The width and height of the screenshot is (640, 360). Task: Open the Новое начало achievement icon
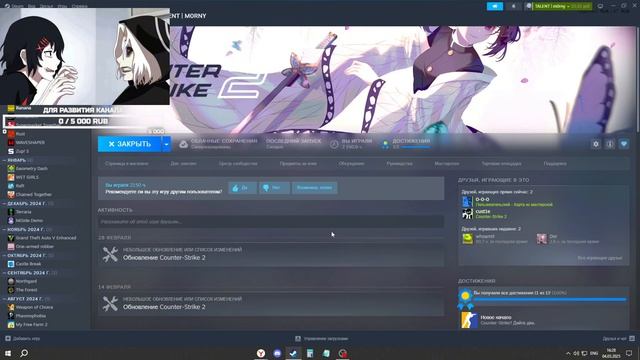click(469, 320)
